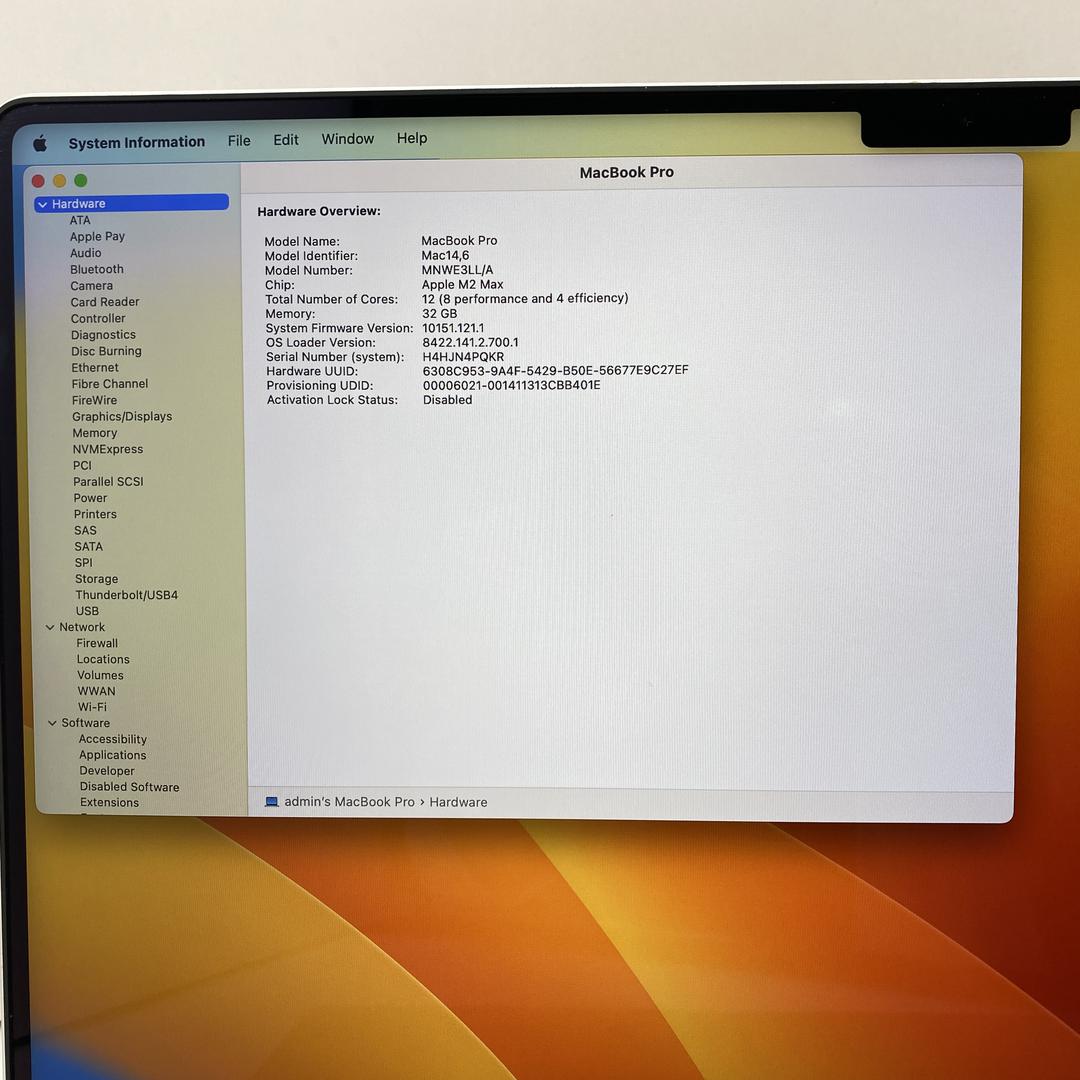The width and height of the screenshot is (1080, 1080).
Task: Select Printers in the sidebar
Action: pos(95,515)
